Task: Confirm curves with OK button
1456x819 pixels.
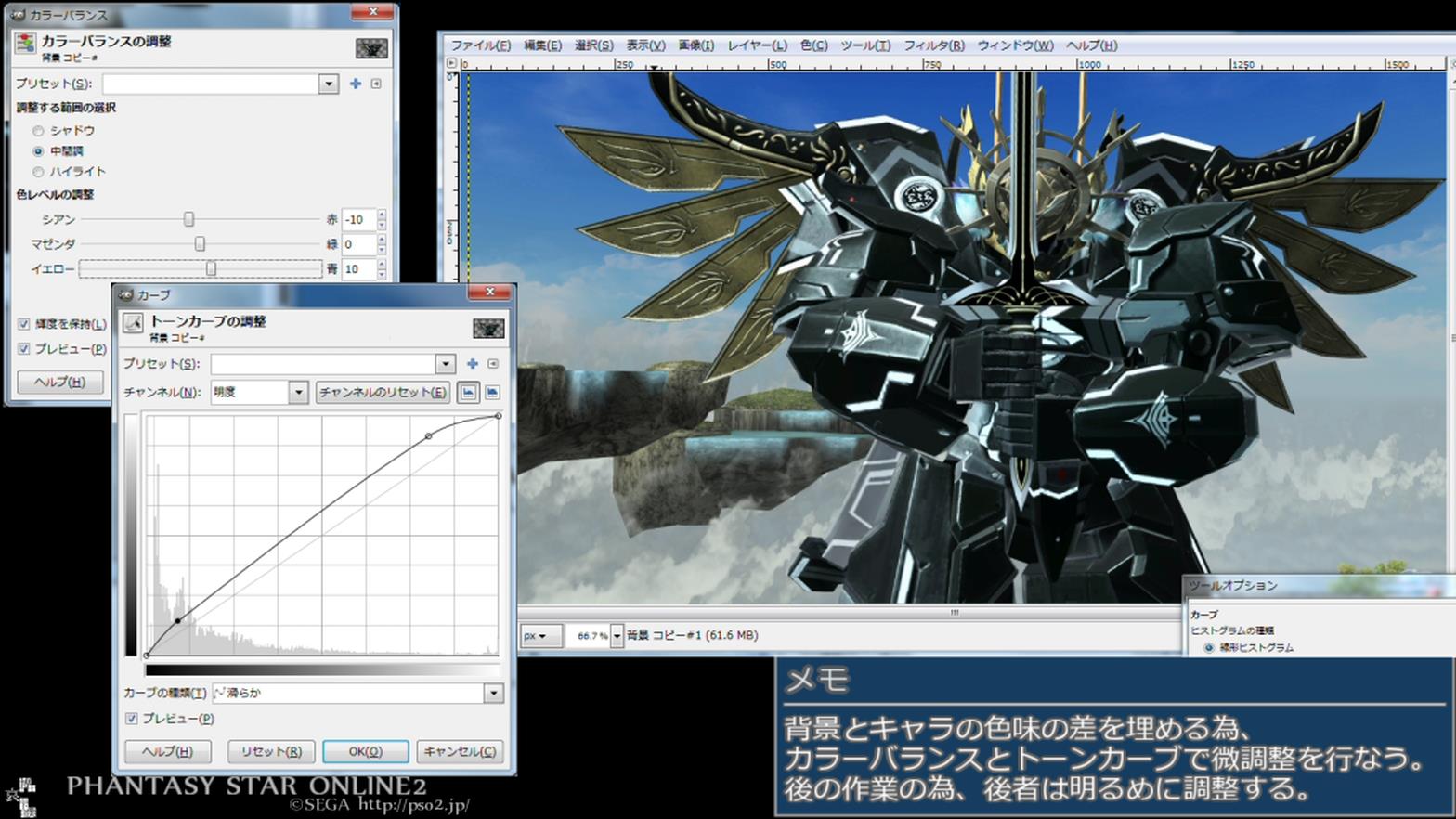Action: click(x=366, y=751)
